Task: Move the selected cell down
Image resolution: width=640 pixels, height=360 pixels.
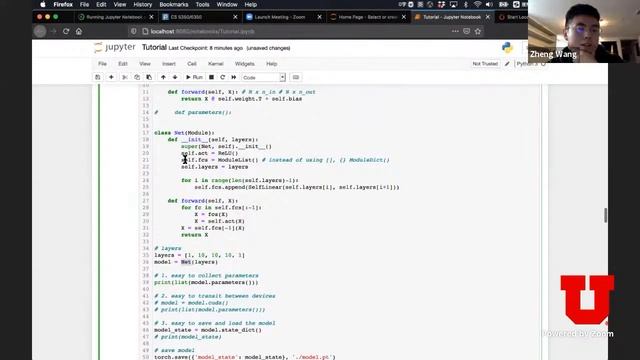Action: pos(175,77)
